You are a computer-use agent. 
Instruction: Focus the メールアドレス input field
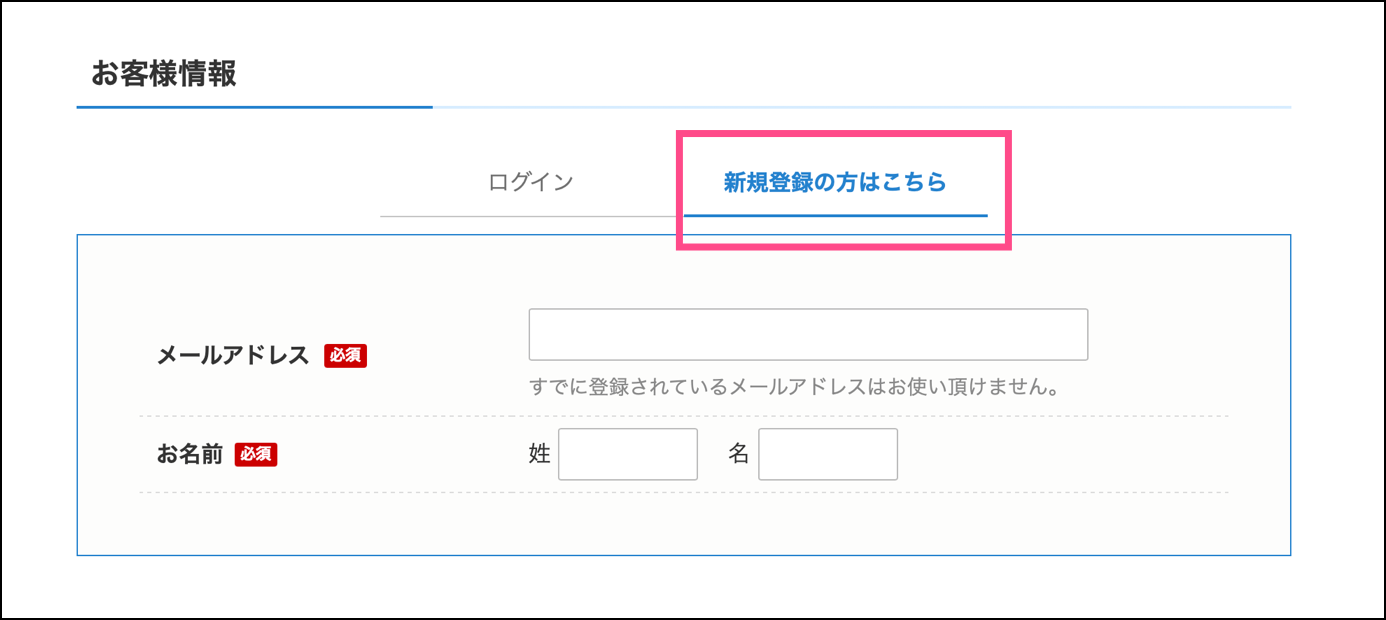pos(808,334)
